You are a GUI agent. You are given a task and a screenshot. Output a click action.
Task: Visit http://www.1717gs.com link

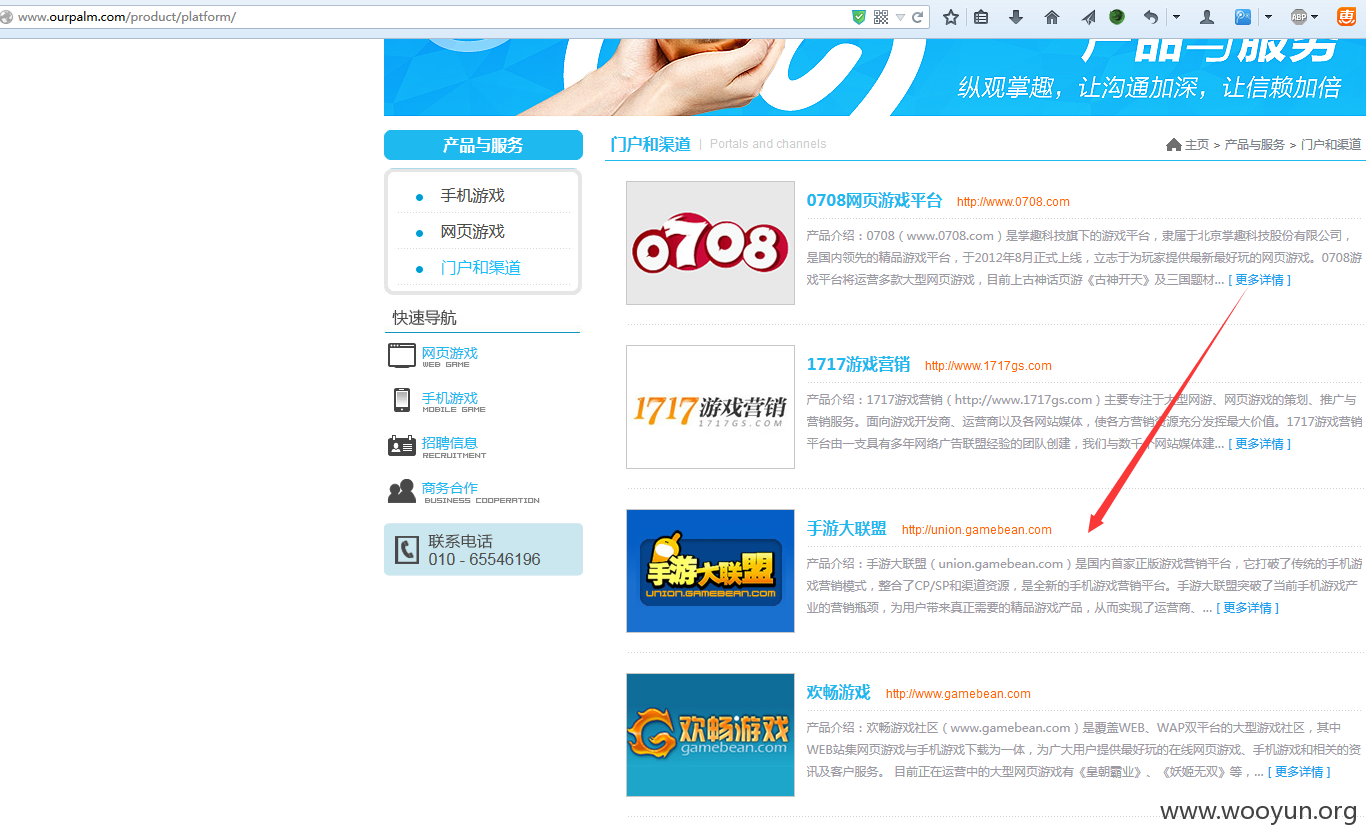988,366
